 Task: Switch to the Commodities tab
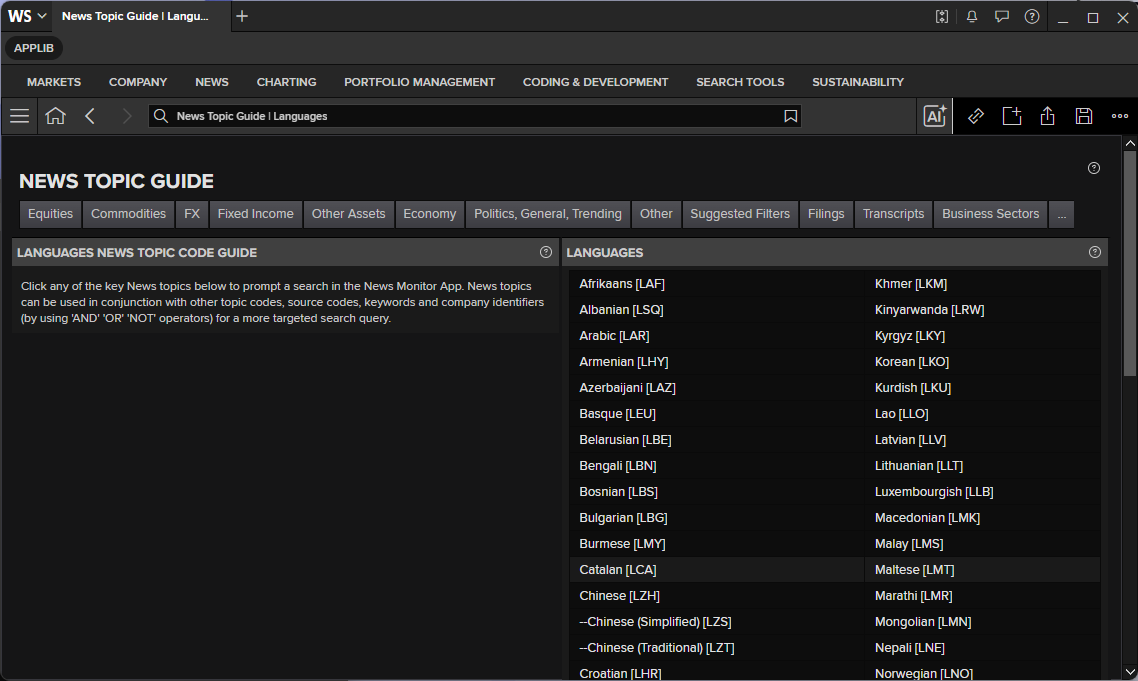pos(128,214)
